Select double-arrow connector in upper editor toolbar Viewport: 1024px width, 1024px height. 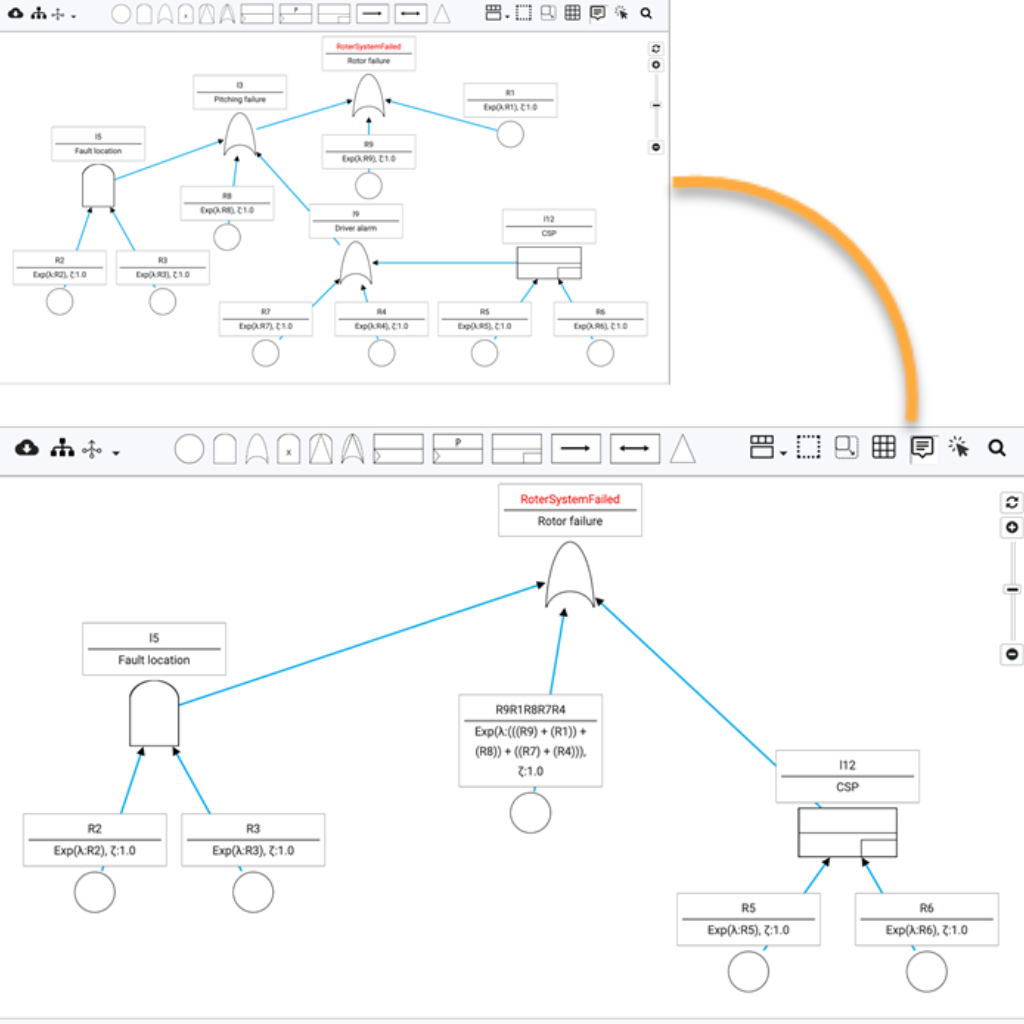[x=411, y=14]
